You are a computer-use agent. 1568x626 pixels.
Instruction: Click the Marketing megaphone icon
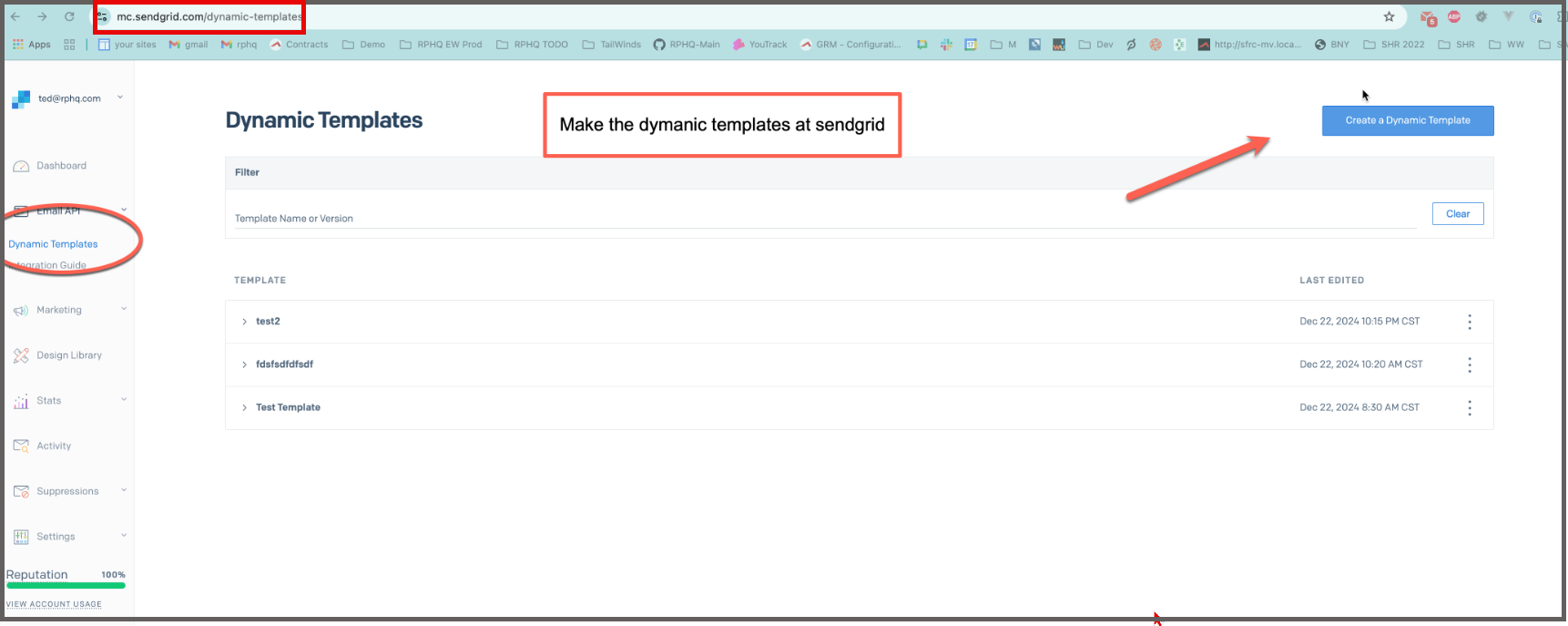[x=21, y=311]
